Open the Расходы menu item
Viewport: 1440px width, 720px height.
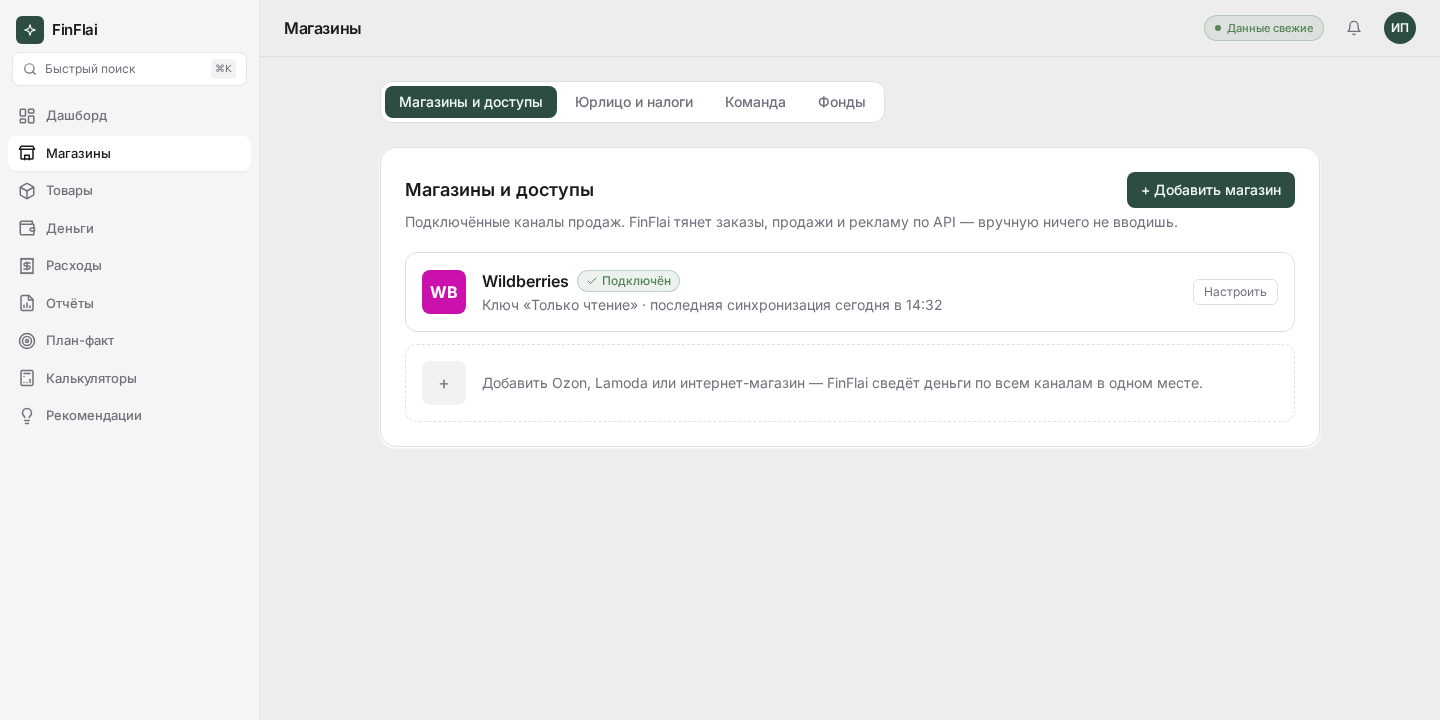pyautogui.click(x=129, y=266)
